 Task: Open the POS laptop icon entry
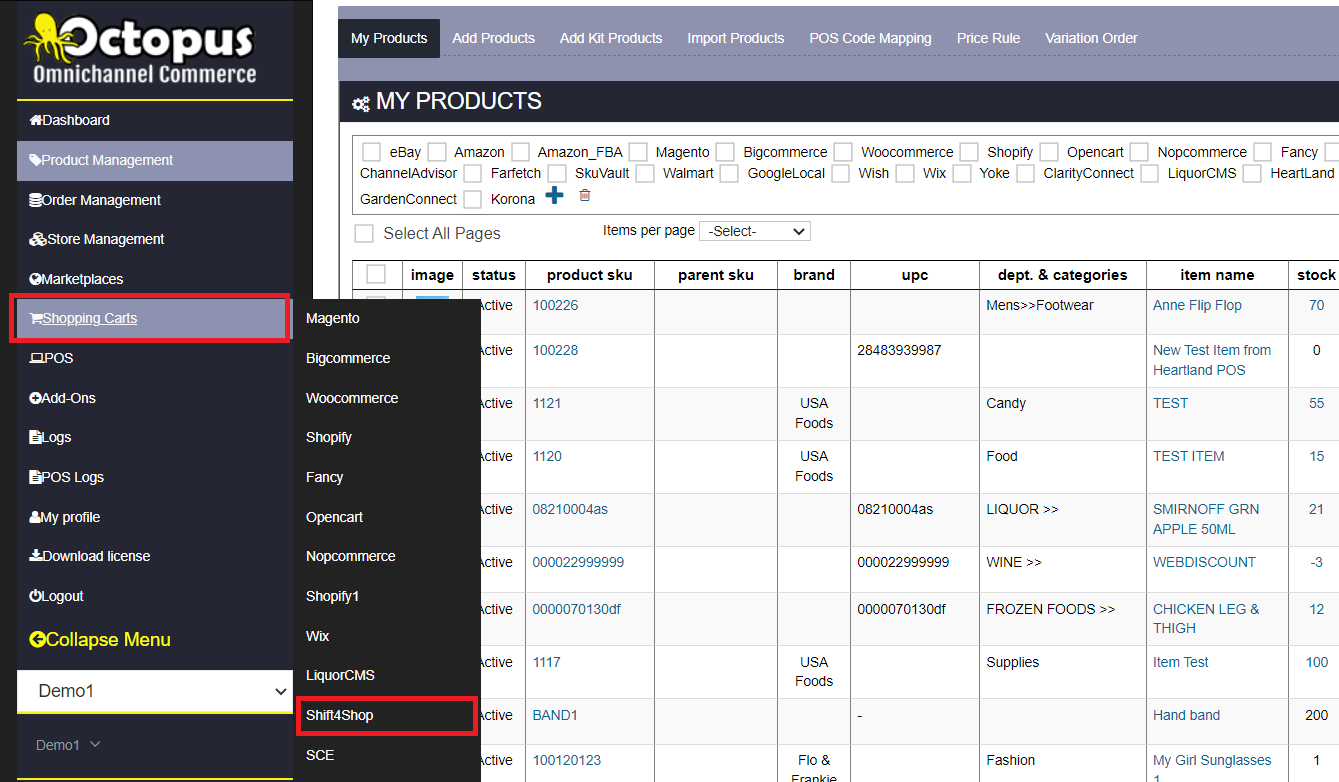coord(36,358)
